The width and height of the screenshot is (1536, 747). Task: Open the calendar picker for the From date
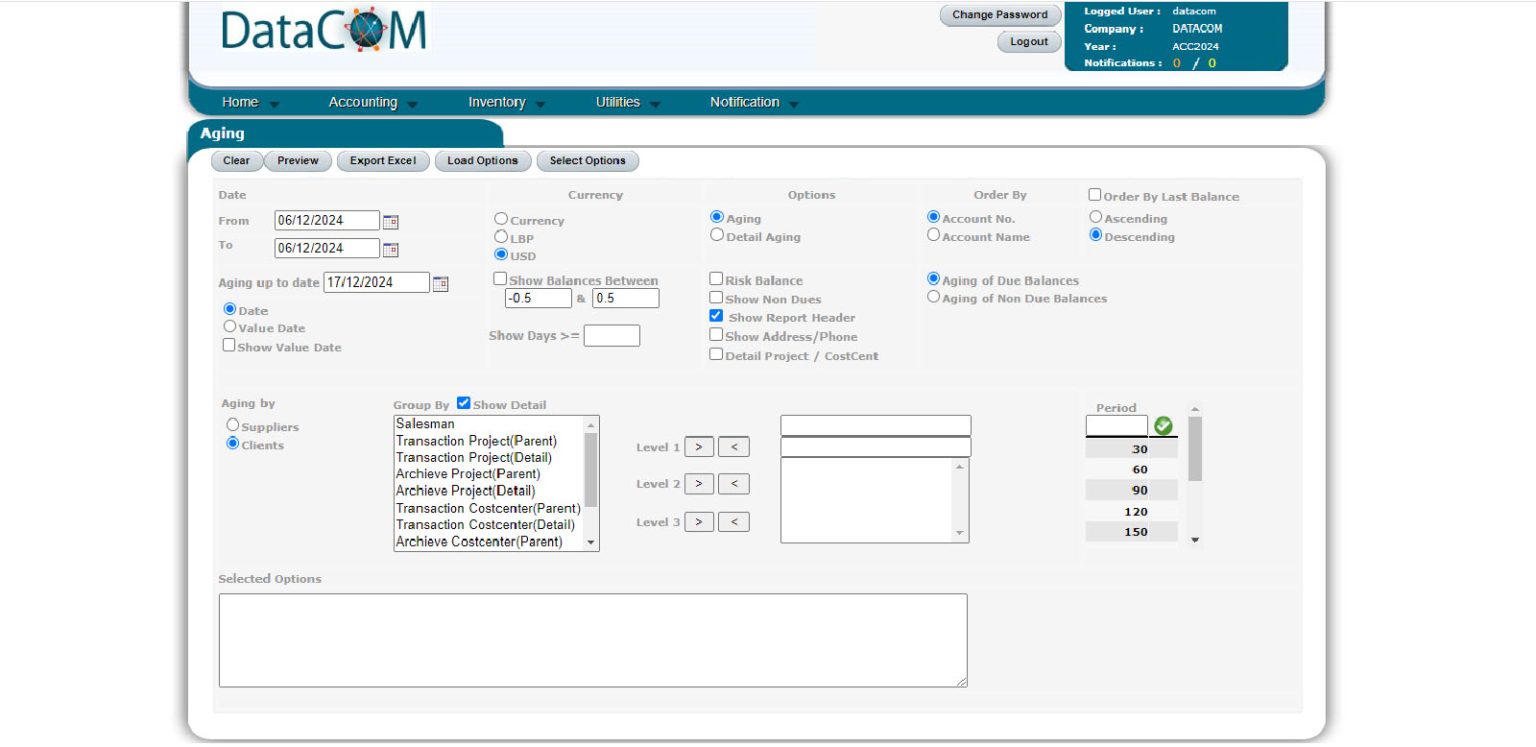tap(389, 220)
